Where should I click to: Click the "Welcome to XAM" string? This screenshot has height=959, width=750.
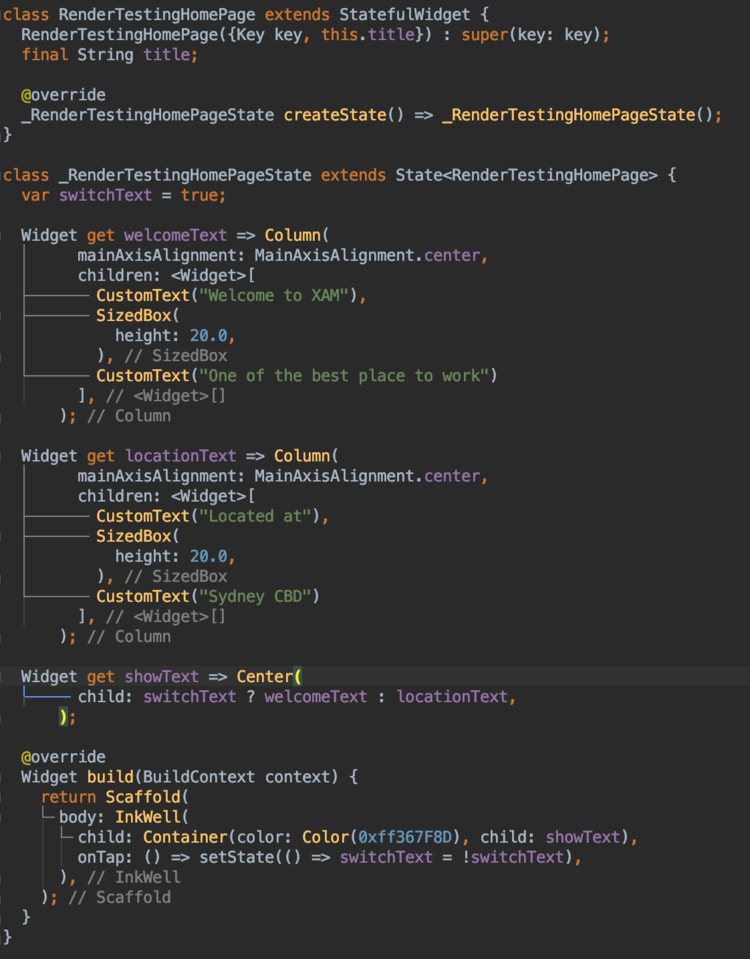pos(273,295)
